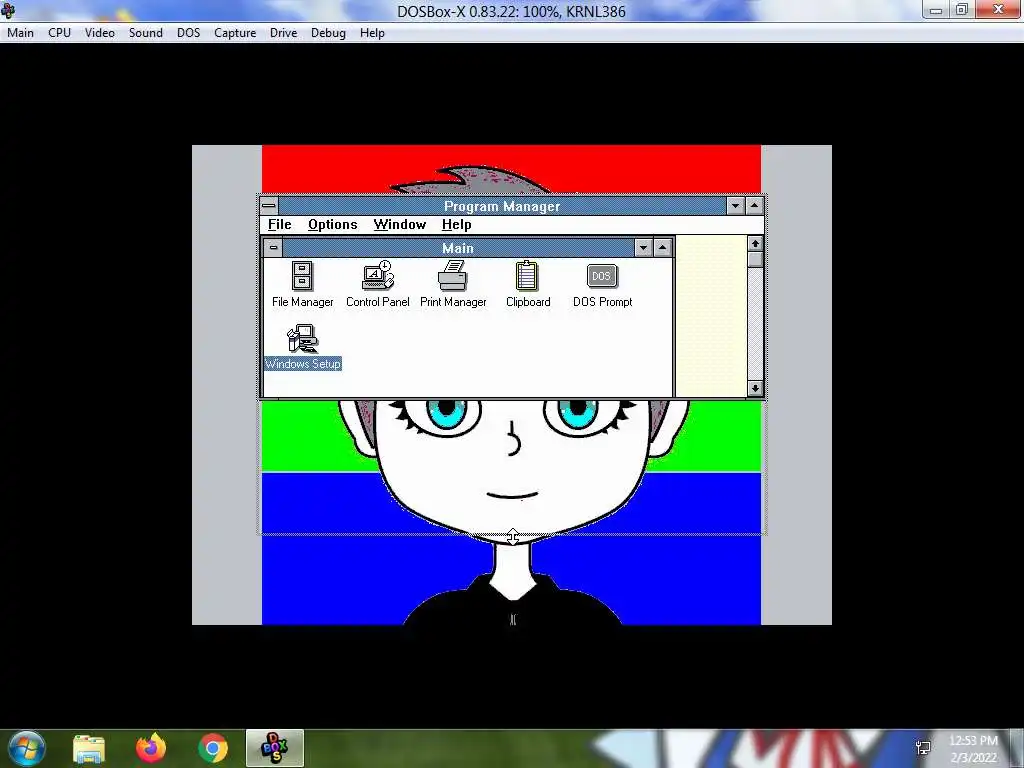Open Program Manager Window menu
Screen dimensions: 1024x768
400,225
